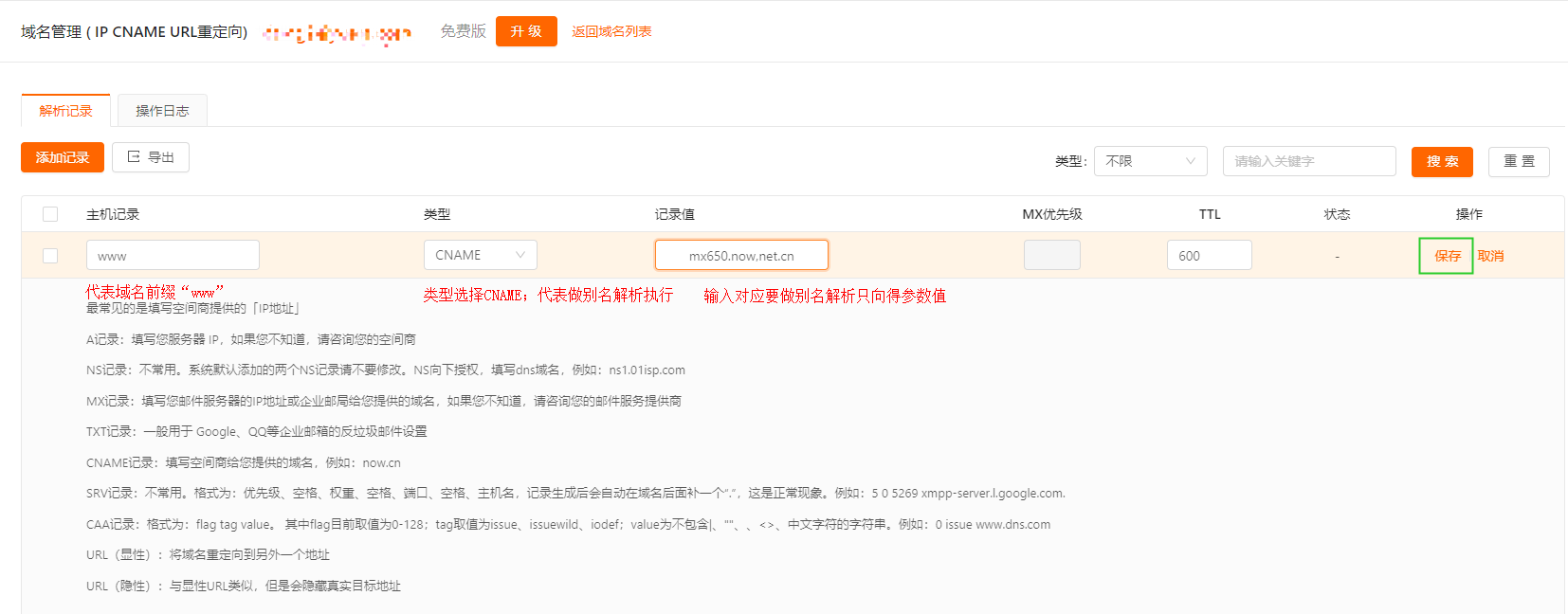Save the record with 保存

pos(1447,256)
